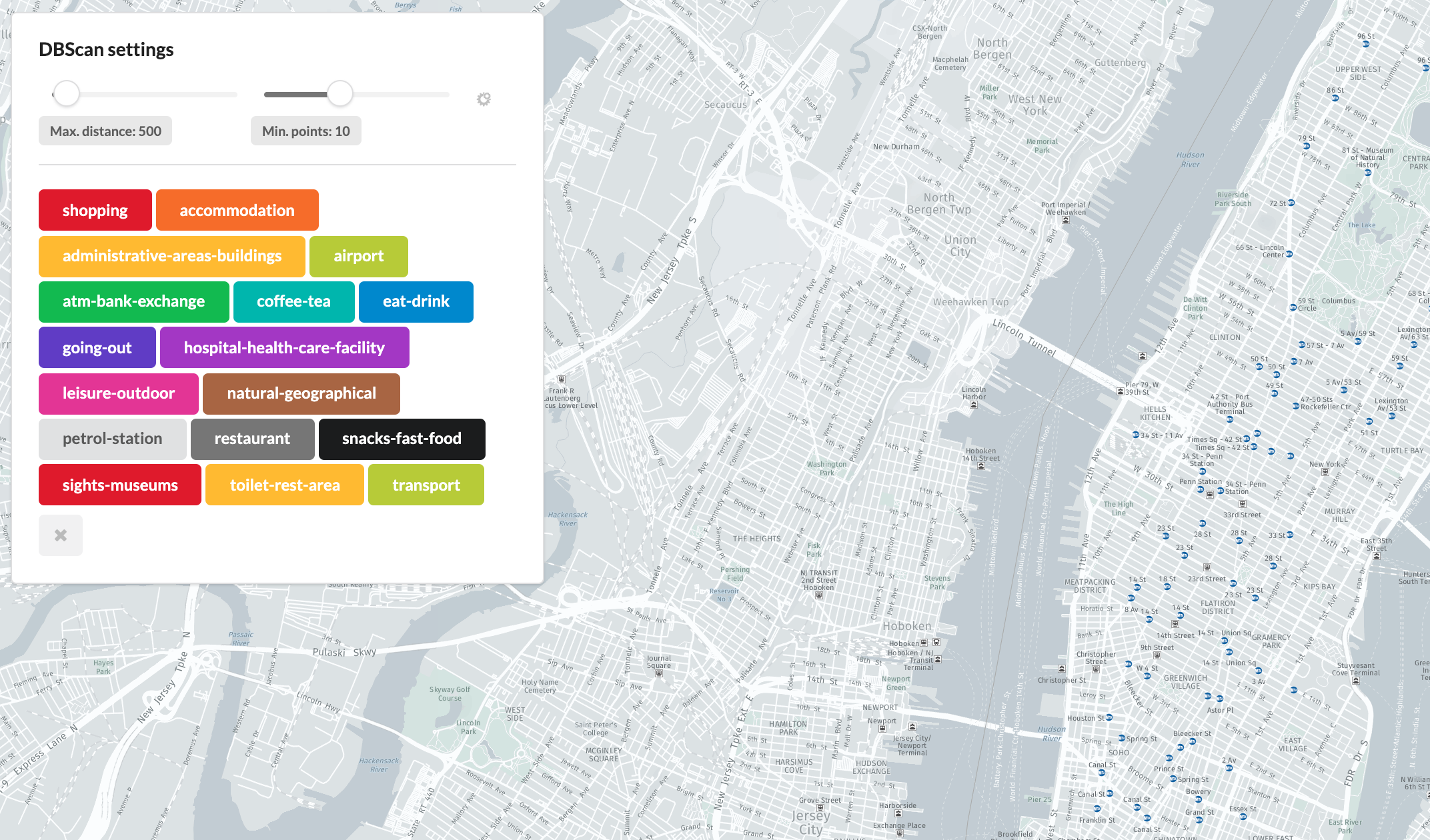Screen dimensions: 1430x840
Task: Select hospital-health-care-facility tag
Action: [284, 347]
